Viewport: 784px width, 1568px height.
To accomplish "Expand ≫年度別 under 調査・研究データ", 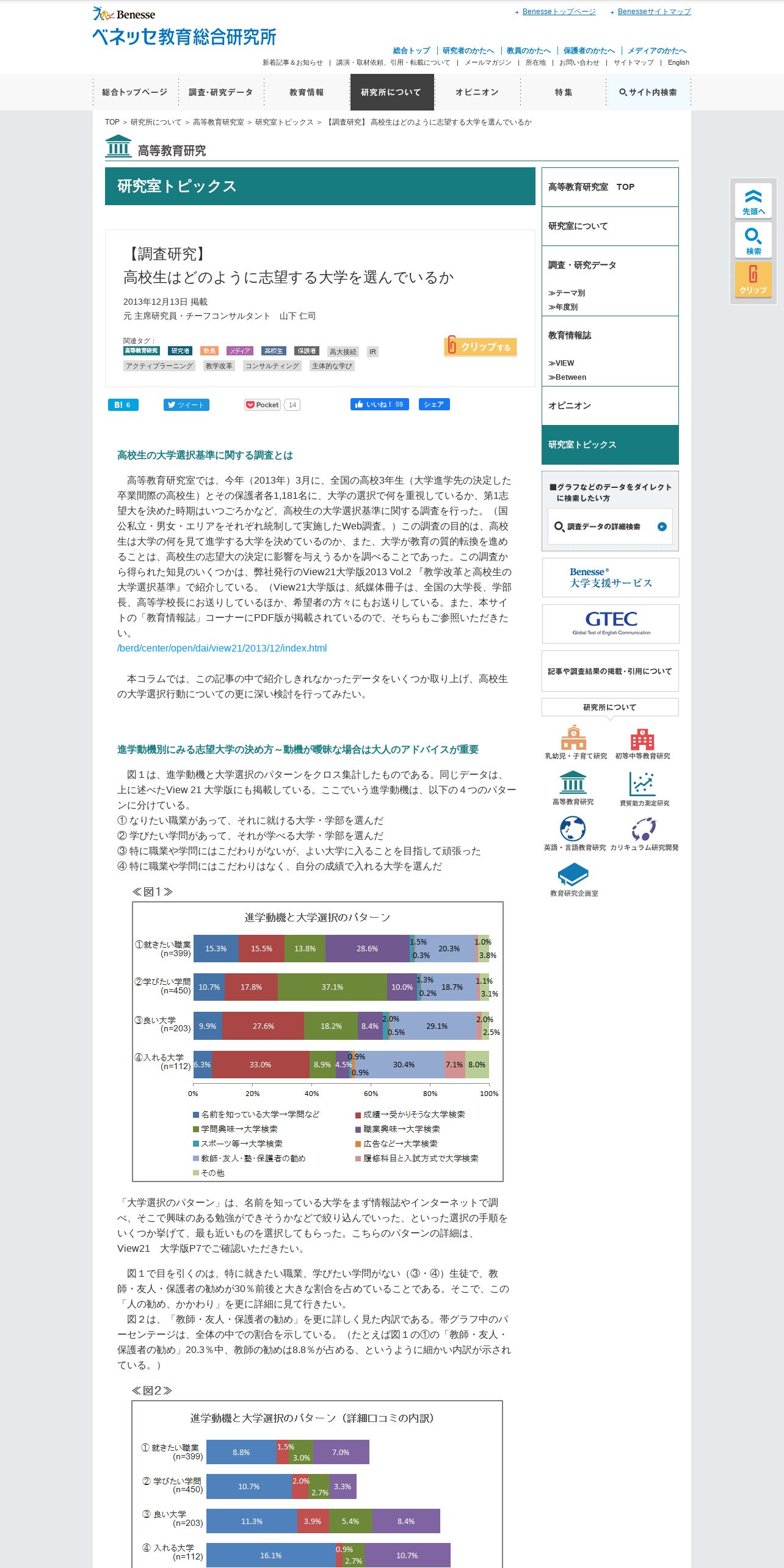I will point(562,307).
